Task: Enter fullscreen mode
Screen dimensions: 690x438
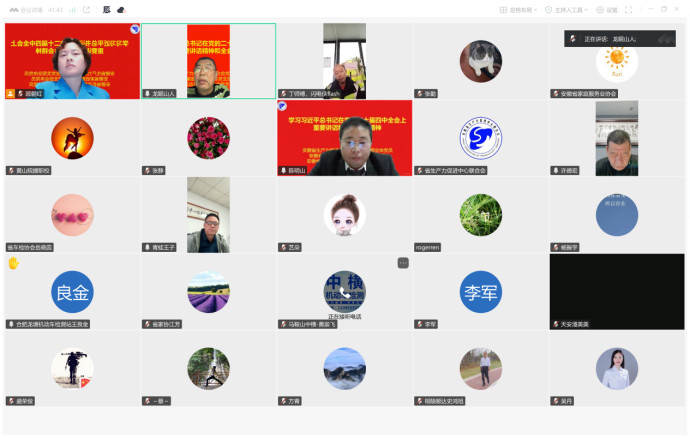Action: click(x=628, y=9)
